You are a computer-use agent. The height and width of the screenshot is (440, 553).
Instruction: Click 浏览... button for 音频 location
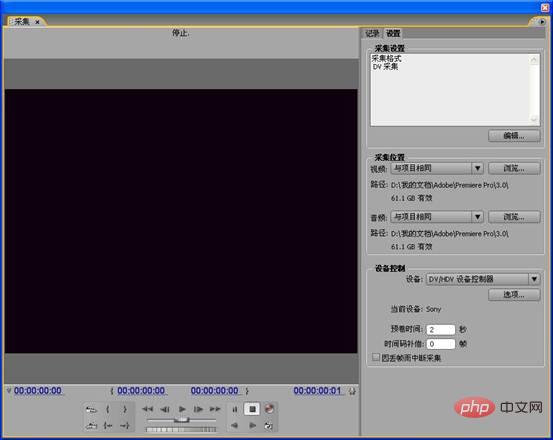pyautogui.click(x=514, y=217)
